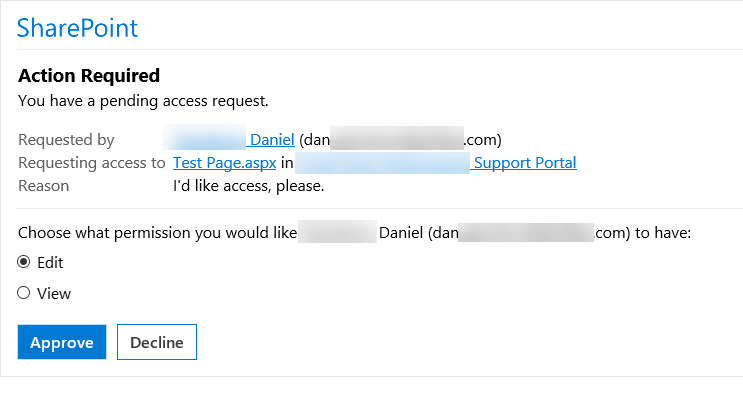Click the 'Requested by' field label
The image size is (743, 417).
click(66, 140)
